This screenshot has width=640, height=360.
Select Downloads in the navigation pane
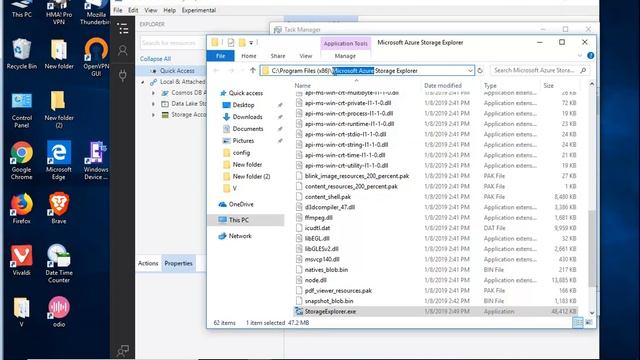(247, 117)
